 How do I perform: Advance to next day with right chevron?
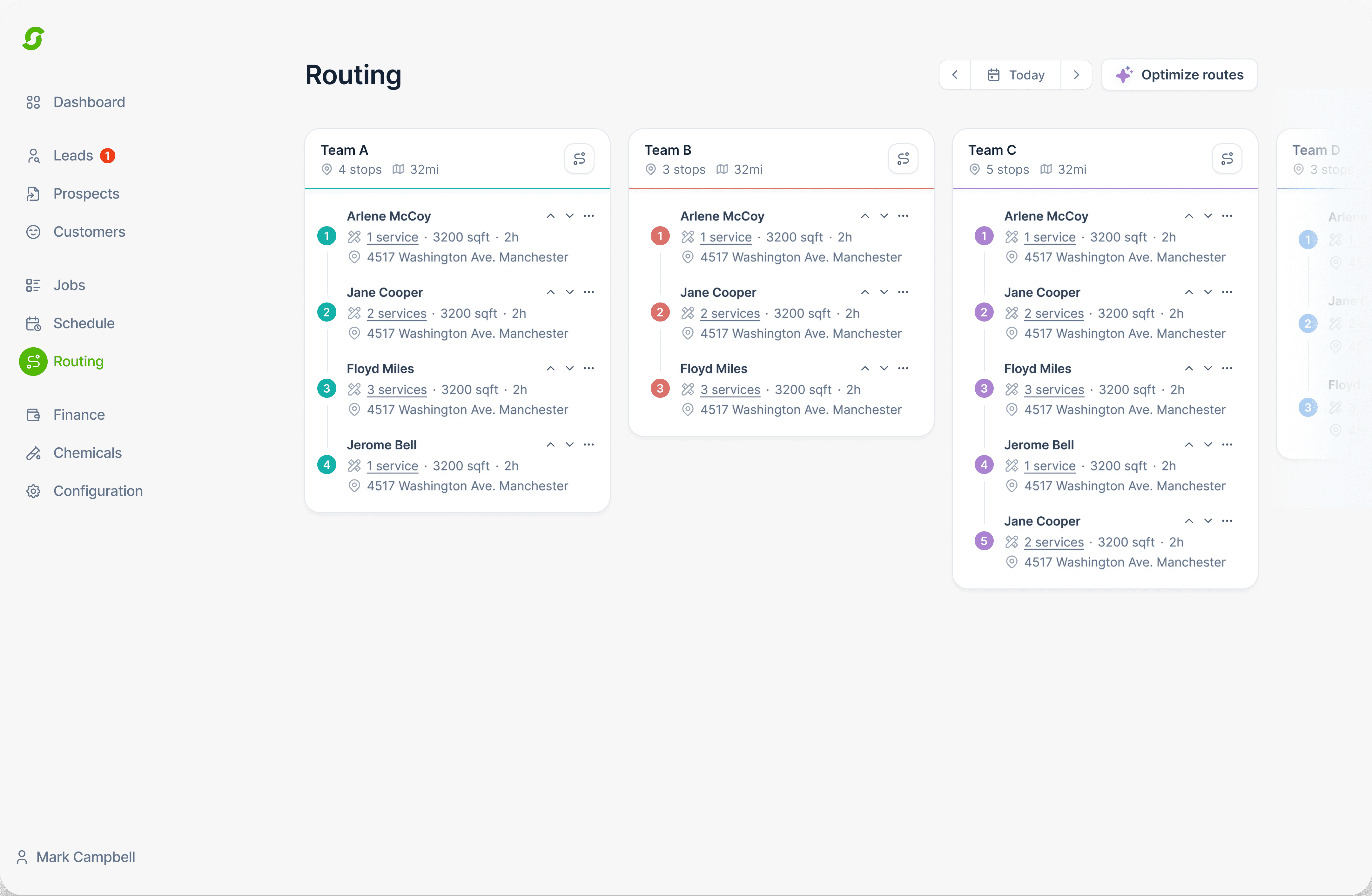click(1076, 75)
